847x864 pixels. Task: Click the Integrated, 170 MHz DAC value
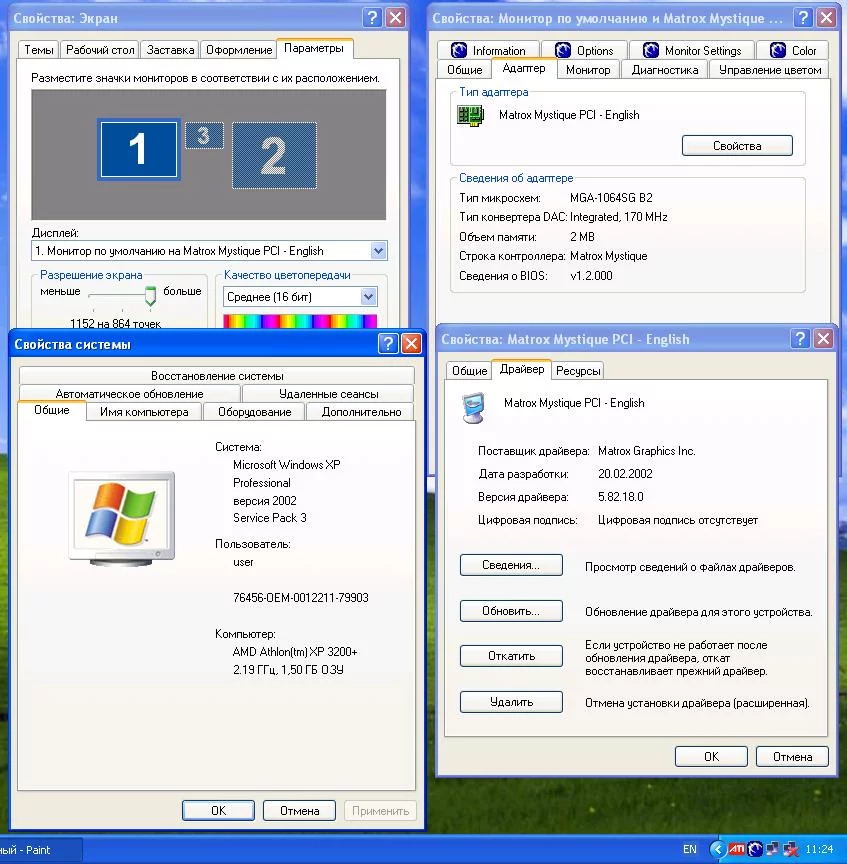(x=618, y=217)
